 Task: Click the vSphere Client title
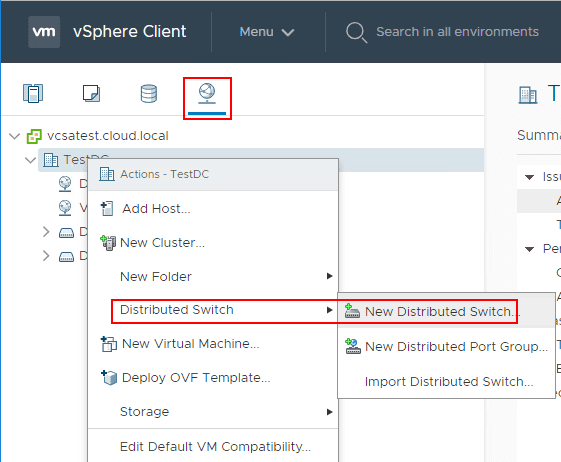coord(130,31)
